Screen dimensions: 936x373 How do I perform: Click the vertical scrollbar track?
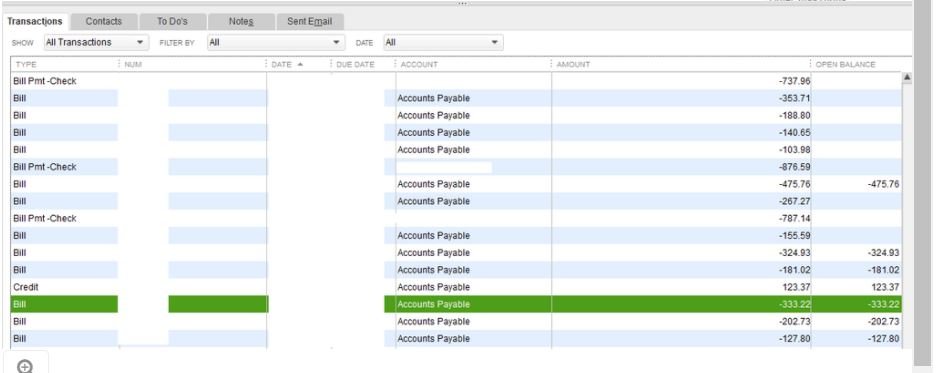[x=907, y=215]
